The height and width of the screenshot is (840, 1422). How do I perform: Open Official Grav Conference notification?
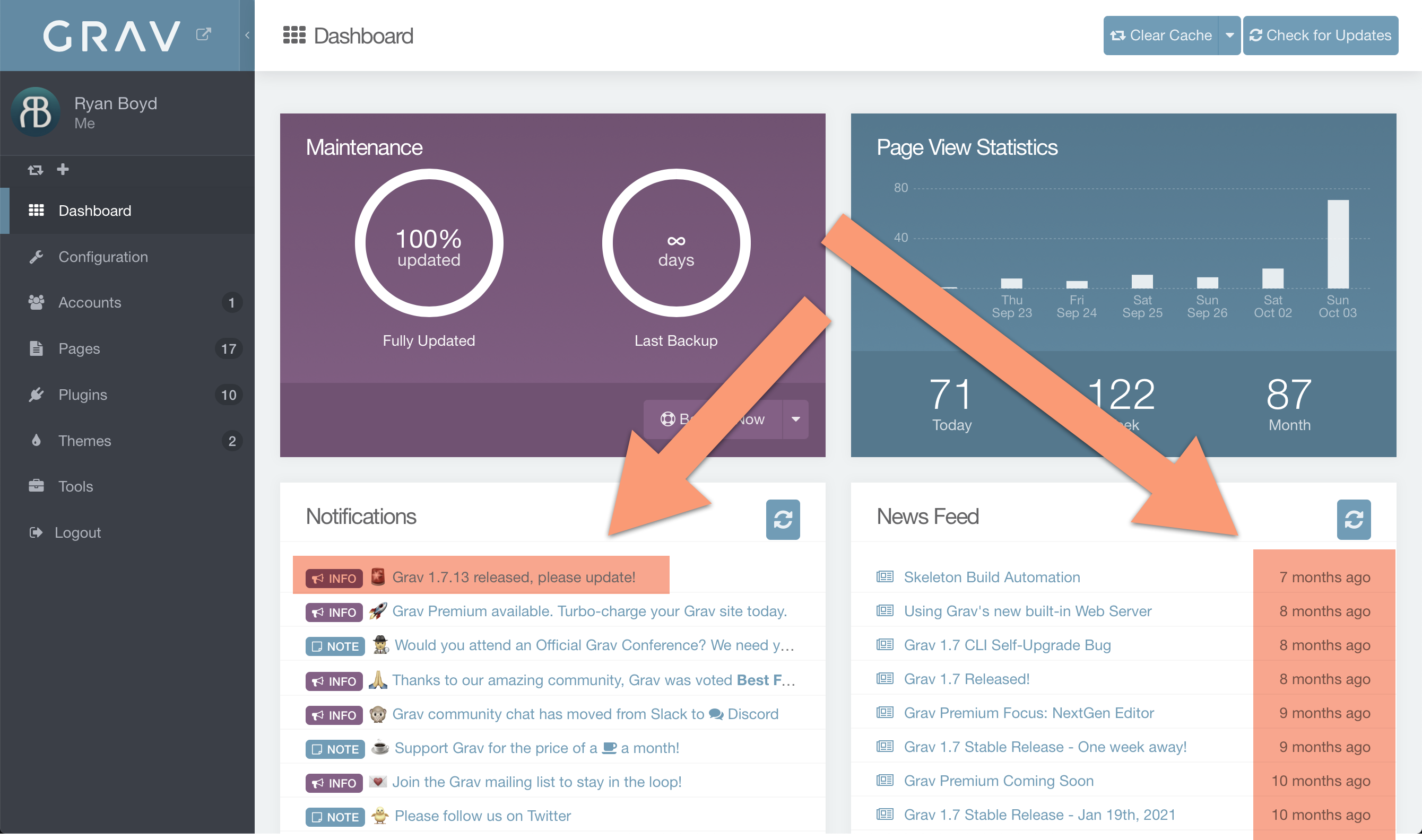[x=594, y=645]
